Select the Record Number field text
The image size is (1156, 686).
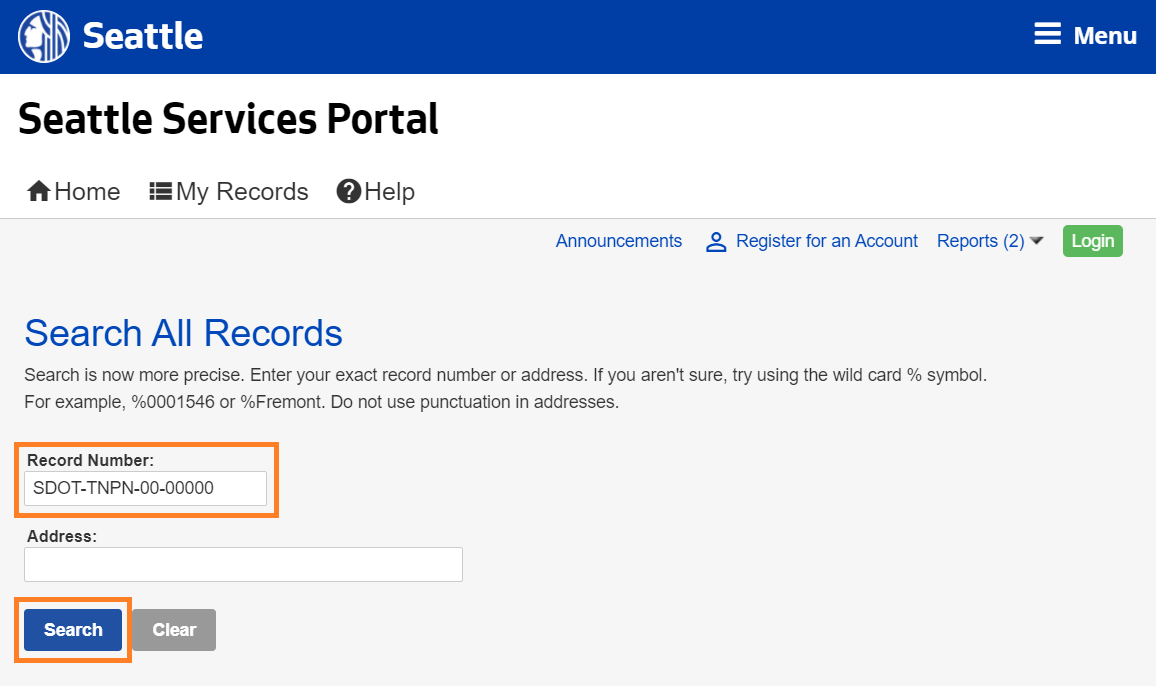[146, 489]
